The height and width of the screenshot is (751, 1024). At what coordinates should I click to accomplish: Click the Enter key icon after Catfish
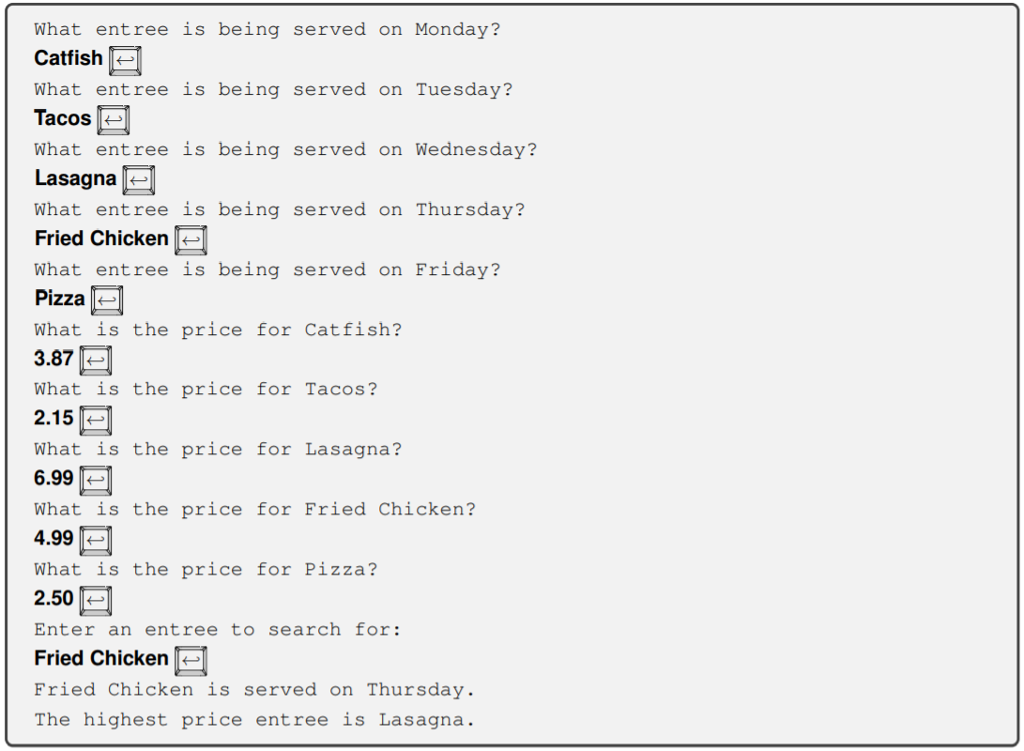[x=125, y=60]
